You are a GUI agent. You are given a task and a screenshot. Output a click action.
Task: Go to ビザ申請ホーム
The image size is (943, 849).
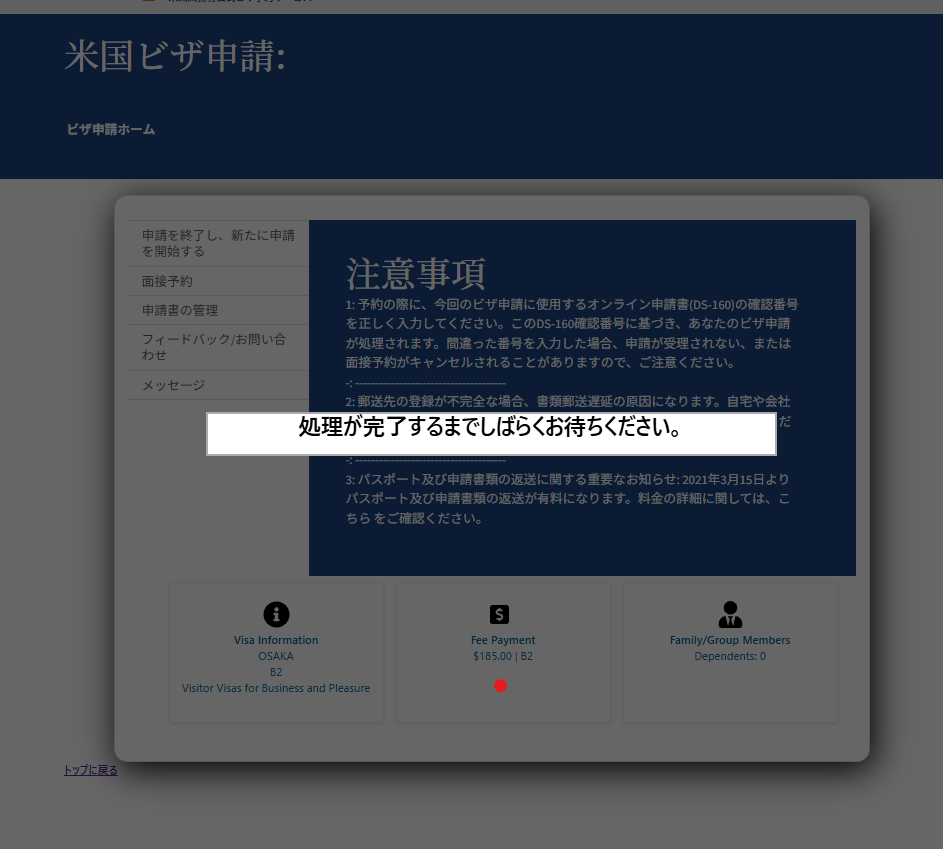click(111, 129)
